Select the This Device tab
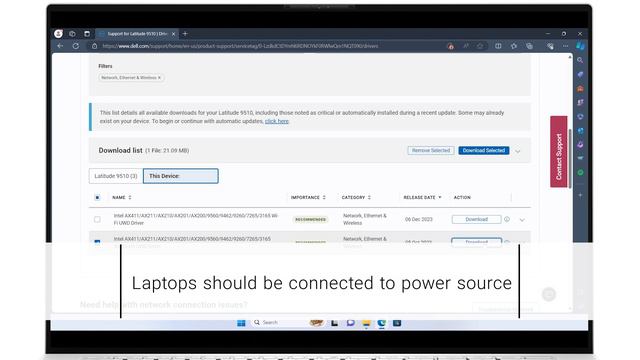The height and width of the screenshot is (360, 640). click(181, 176)
